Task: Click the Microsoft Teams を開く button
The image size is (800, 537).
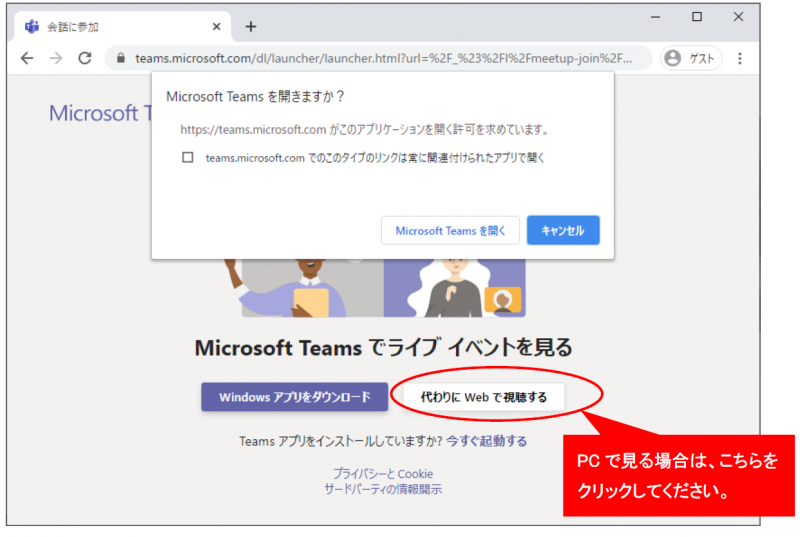Action: 450,231
